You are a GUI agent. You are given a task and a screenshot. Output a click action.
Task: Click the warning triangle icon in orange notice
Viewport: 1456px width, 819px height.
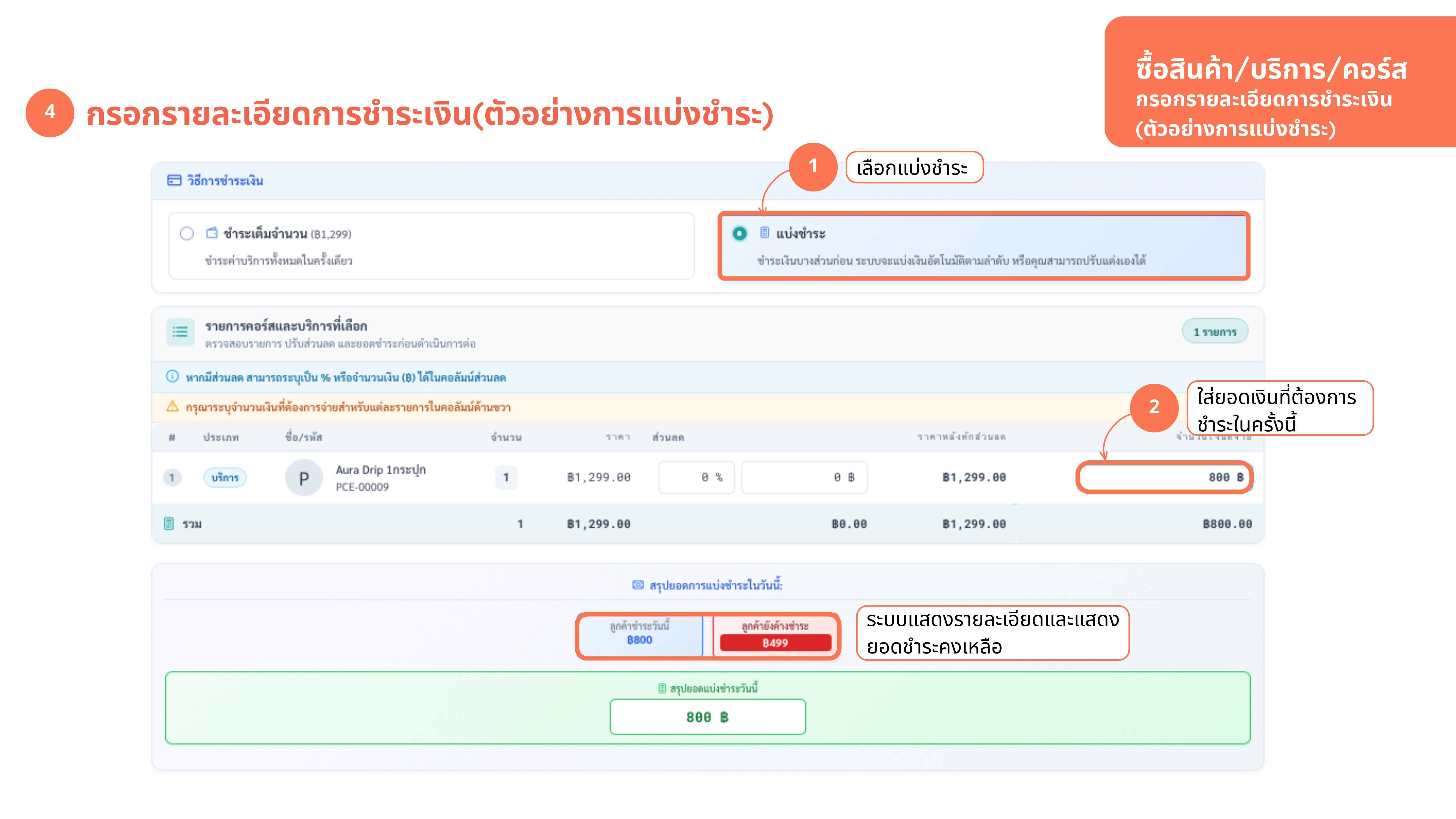tap(172, 406)
